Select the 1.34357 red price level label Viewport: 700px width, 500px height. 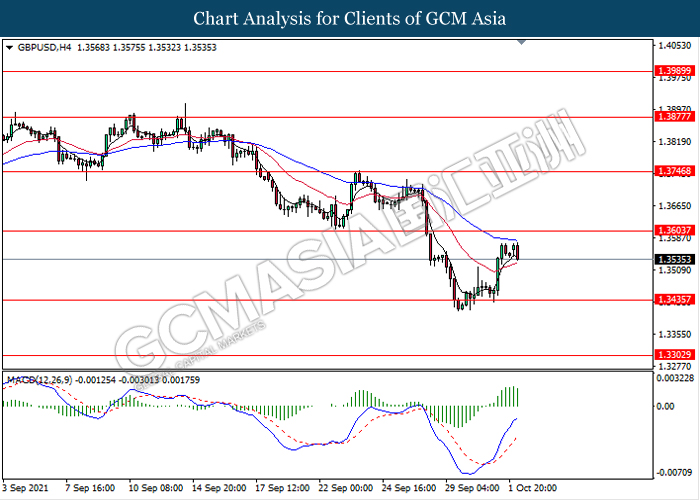(675, 300)
